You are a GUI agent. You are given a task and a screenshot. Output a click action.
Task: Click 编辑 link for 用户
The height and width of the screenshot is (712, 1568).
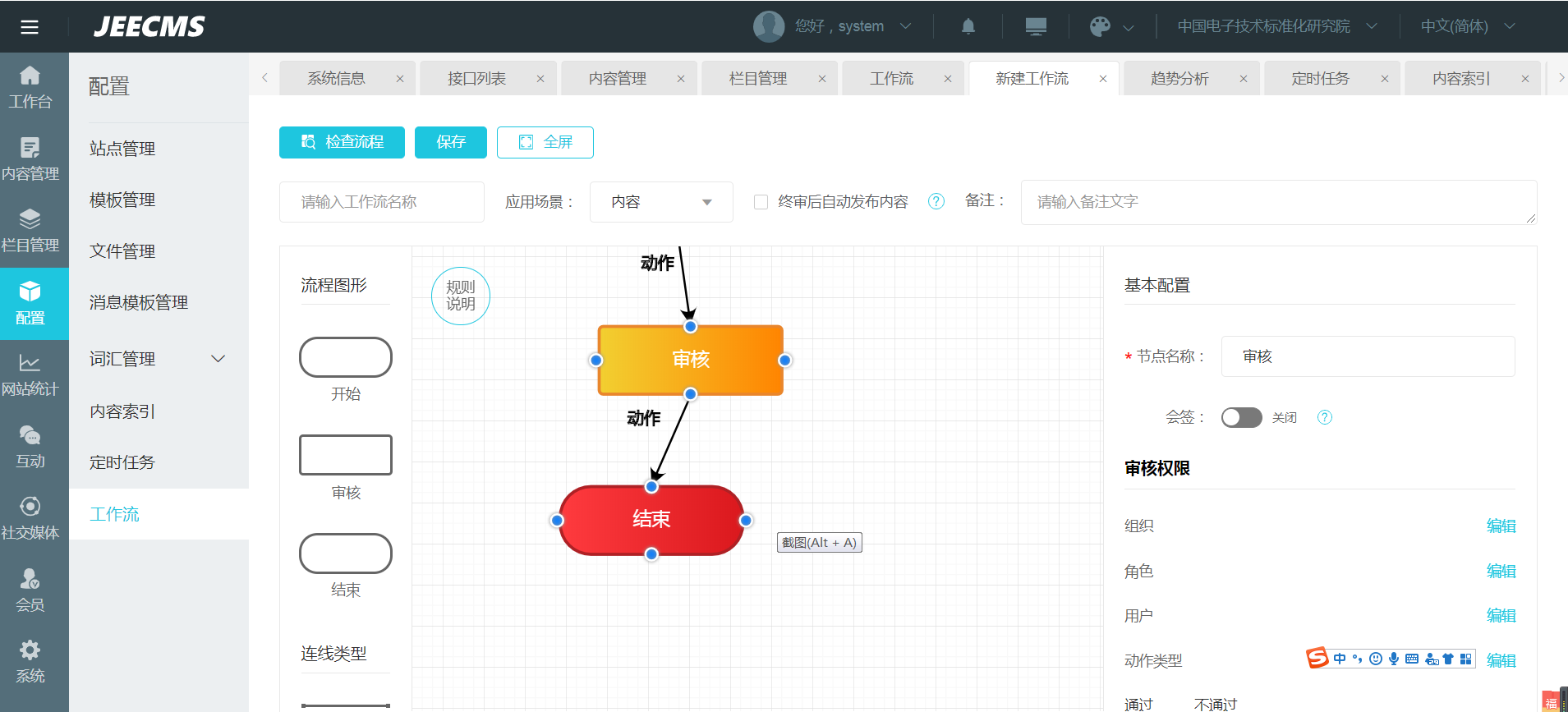[1501, 615]
